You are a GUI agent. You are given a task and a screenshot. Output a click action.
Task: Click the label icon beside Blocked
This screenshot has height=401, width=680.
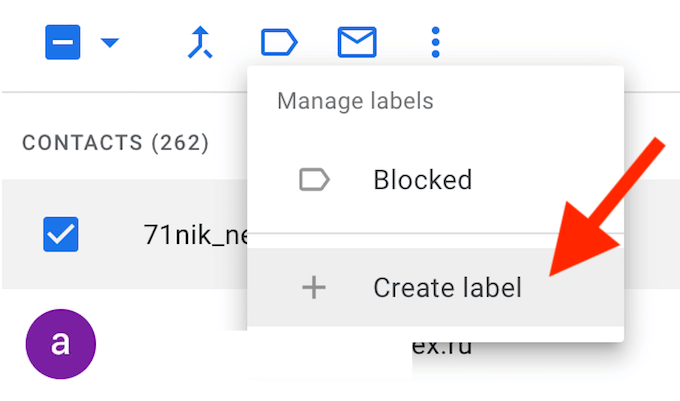coord(314,180)
